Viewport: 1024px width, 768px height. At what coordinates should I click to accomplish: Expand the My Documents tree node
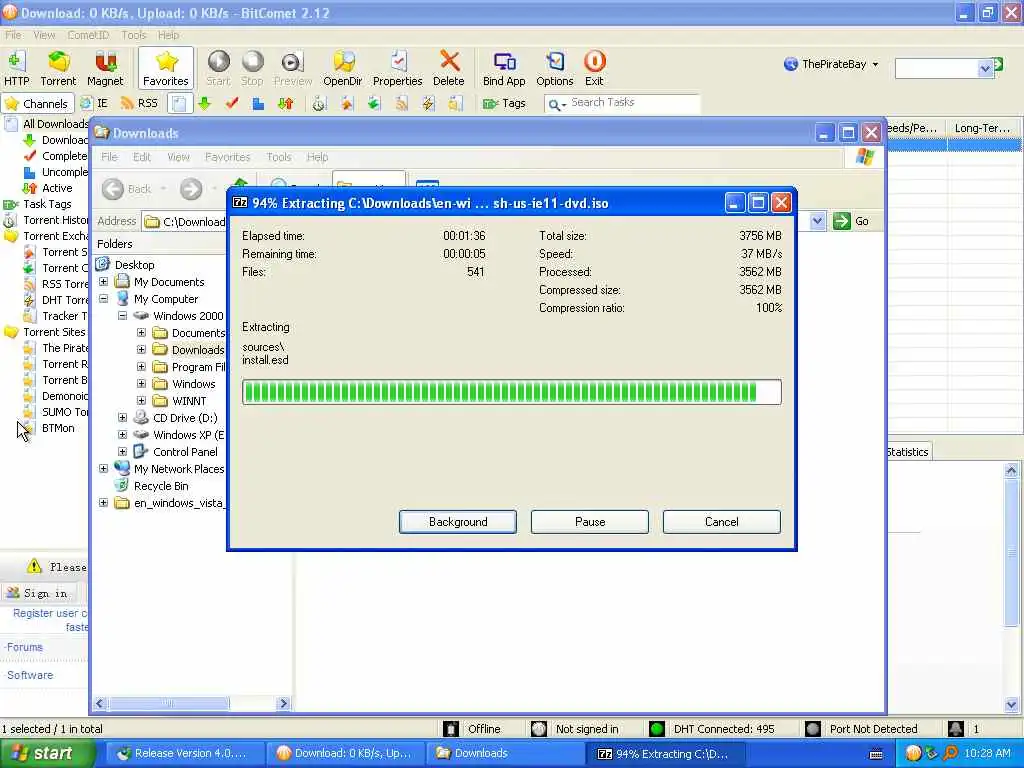click(x=103, y=281)
